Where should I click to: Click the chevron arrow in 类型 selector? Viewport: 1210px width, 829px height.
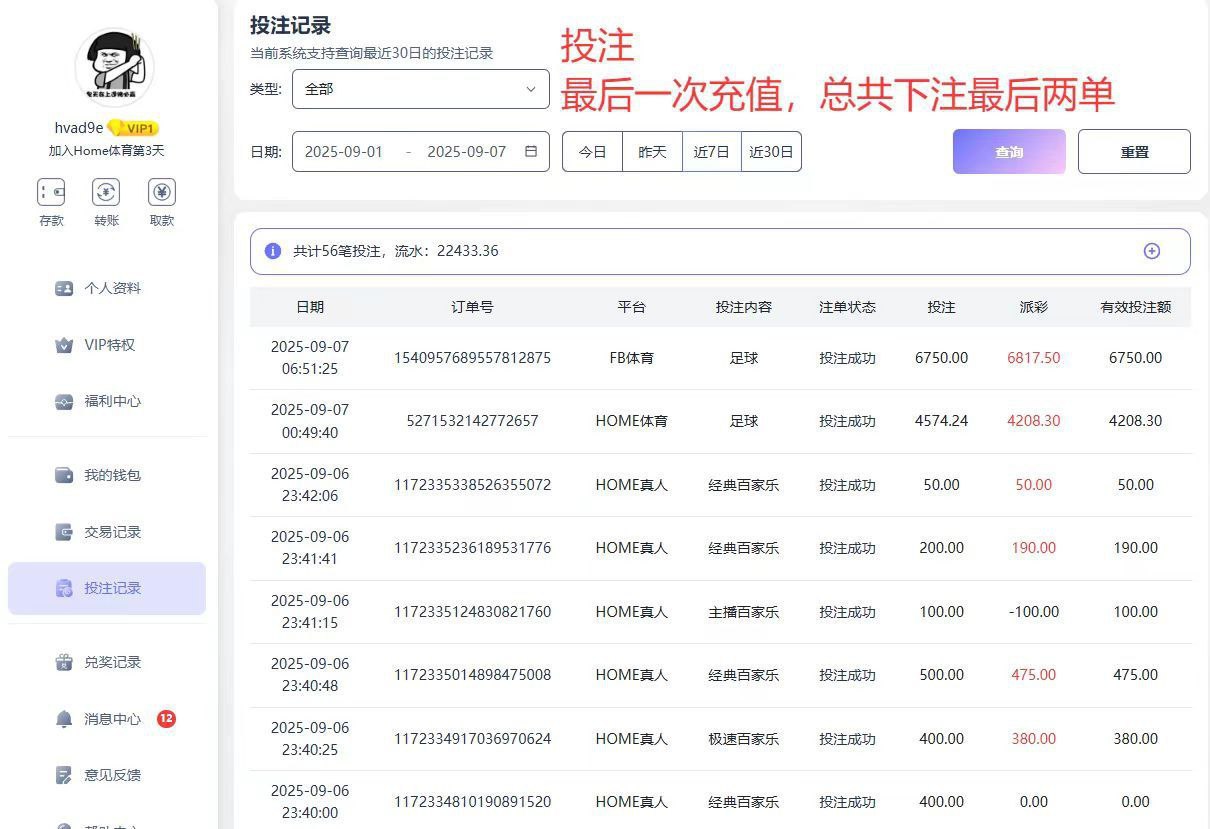point(531,89)
